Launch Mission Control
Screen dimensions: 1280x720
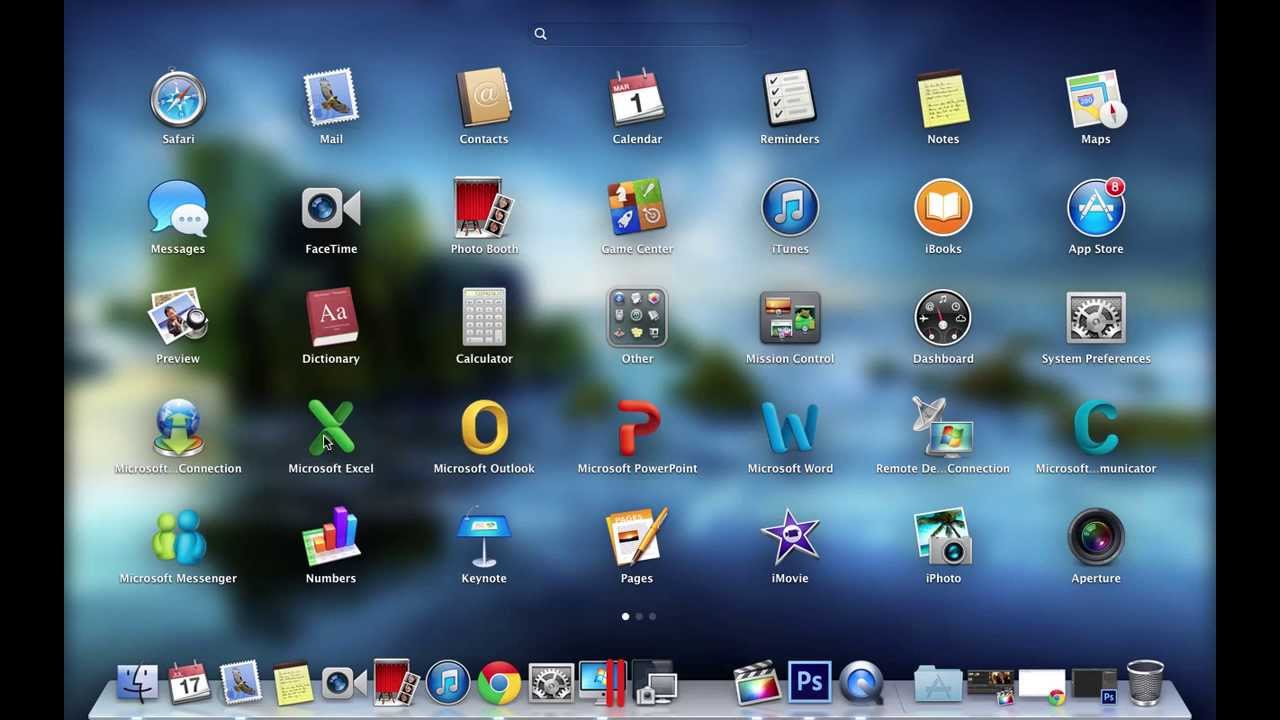[790, 319]
